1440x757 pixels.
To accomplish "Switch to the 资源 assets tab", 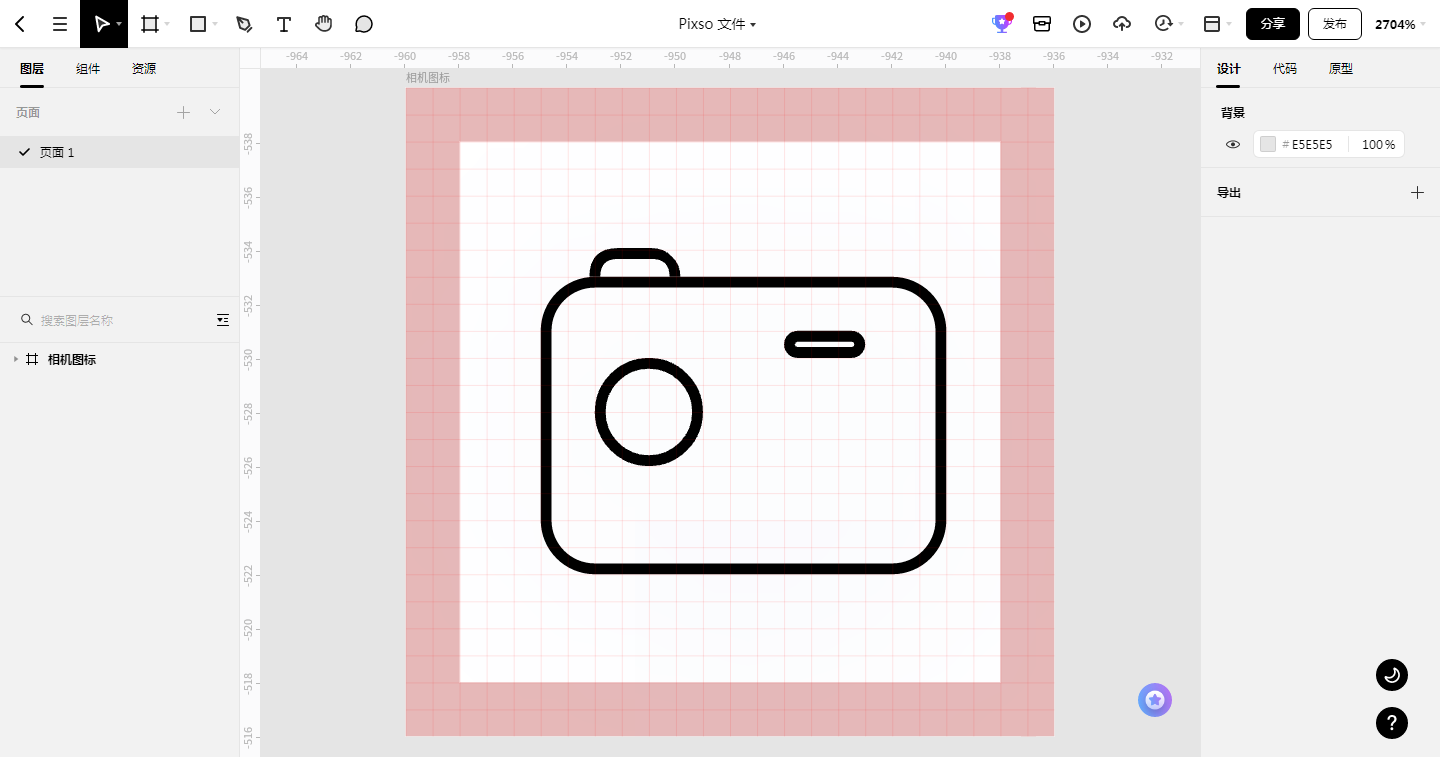I will pos(144,69).
